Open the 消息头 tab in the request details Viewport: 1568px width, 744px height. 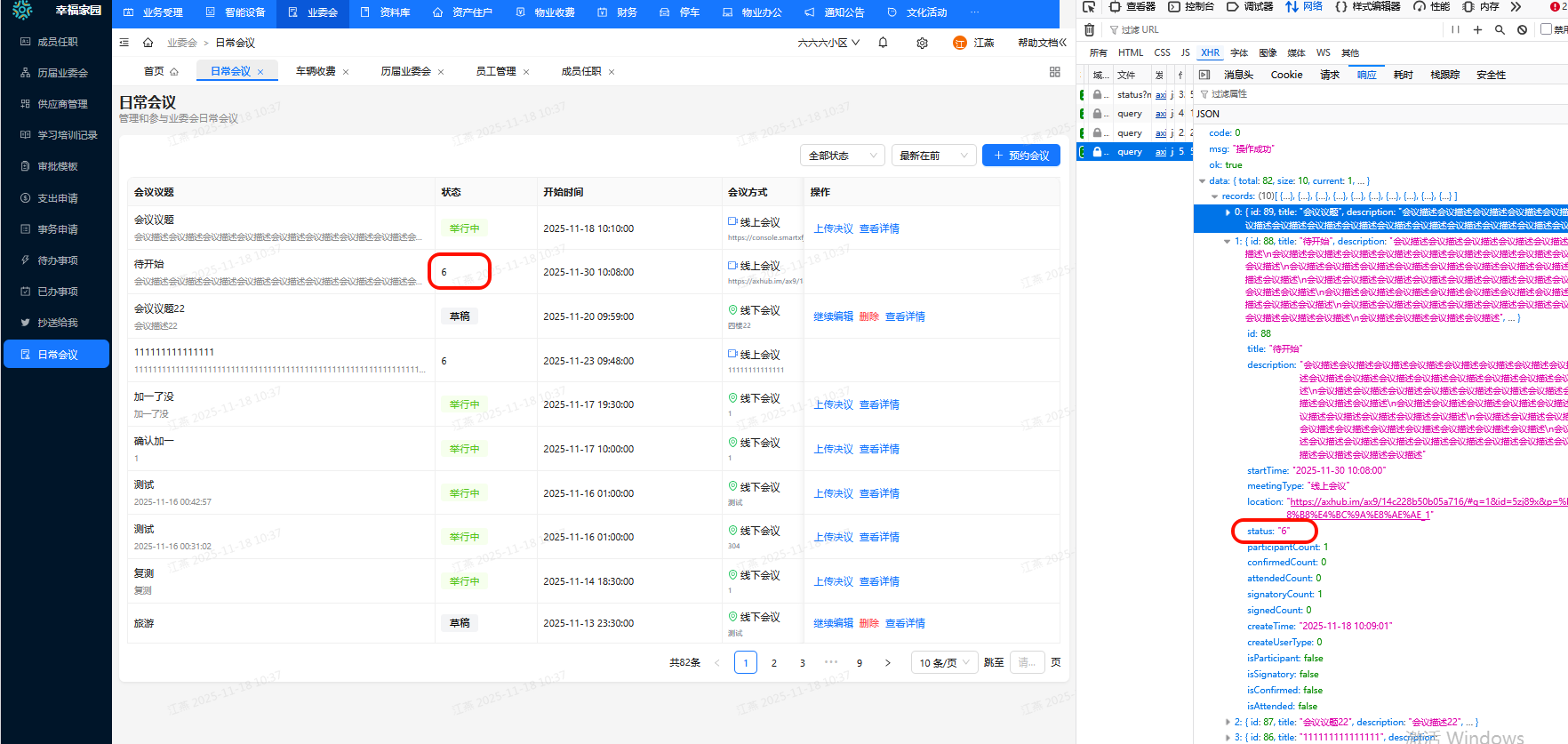point(1238,75)
